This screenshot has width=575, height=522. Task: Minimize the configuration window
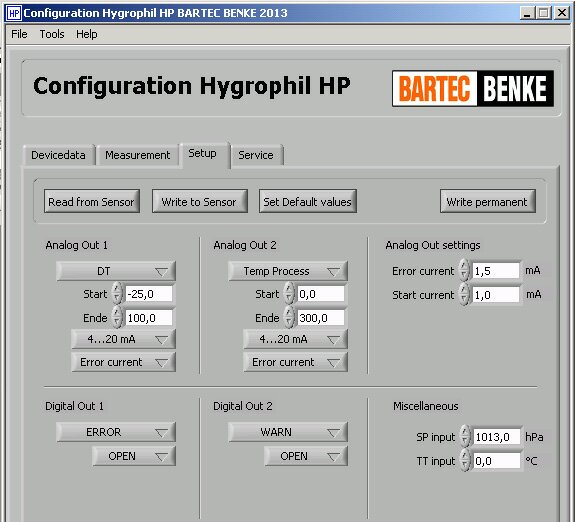(x=527, y=14)
